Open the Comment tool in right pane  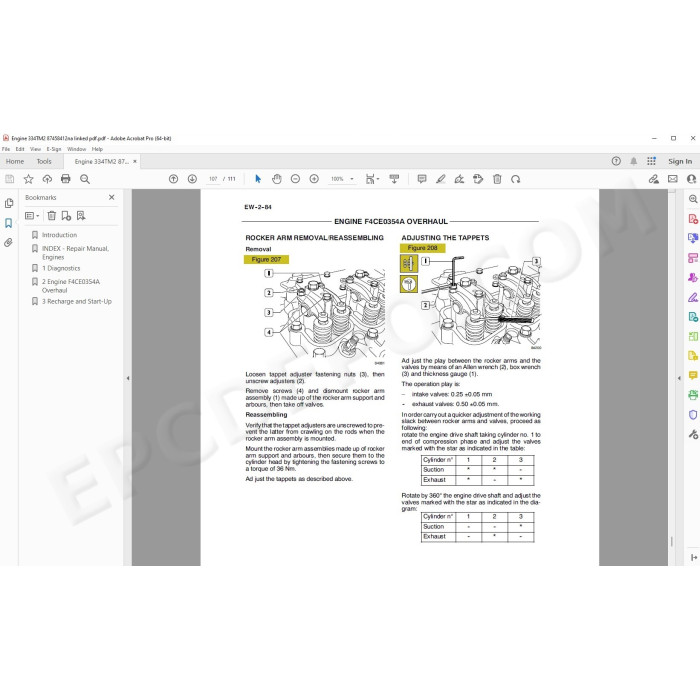(x=693, y=375)
